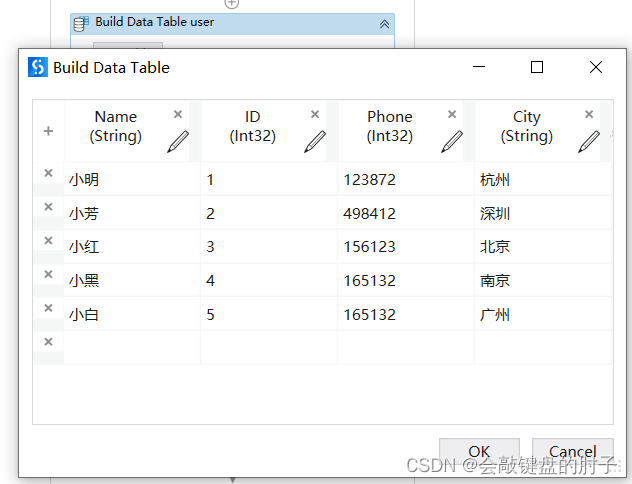Click the cell containing 小黑
The image size is (632, 484).
tap(132, 280)
